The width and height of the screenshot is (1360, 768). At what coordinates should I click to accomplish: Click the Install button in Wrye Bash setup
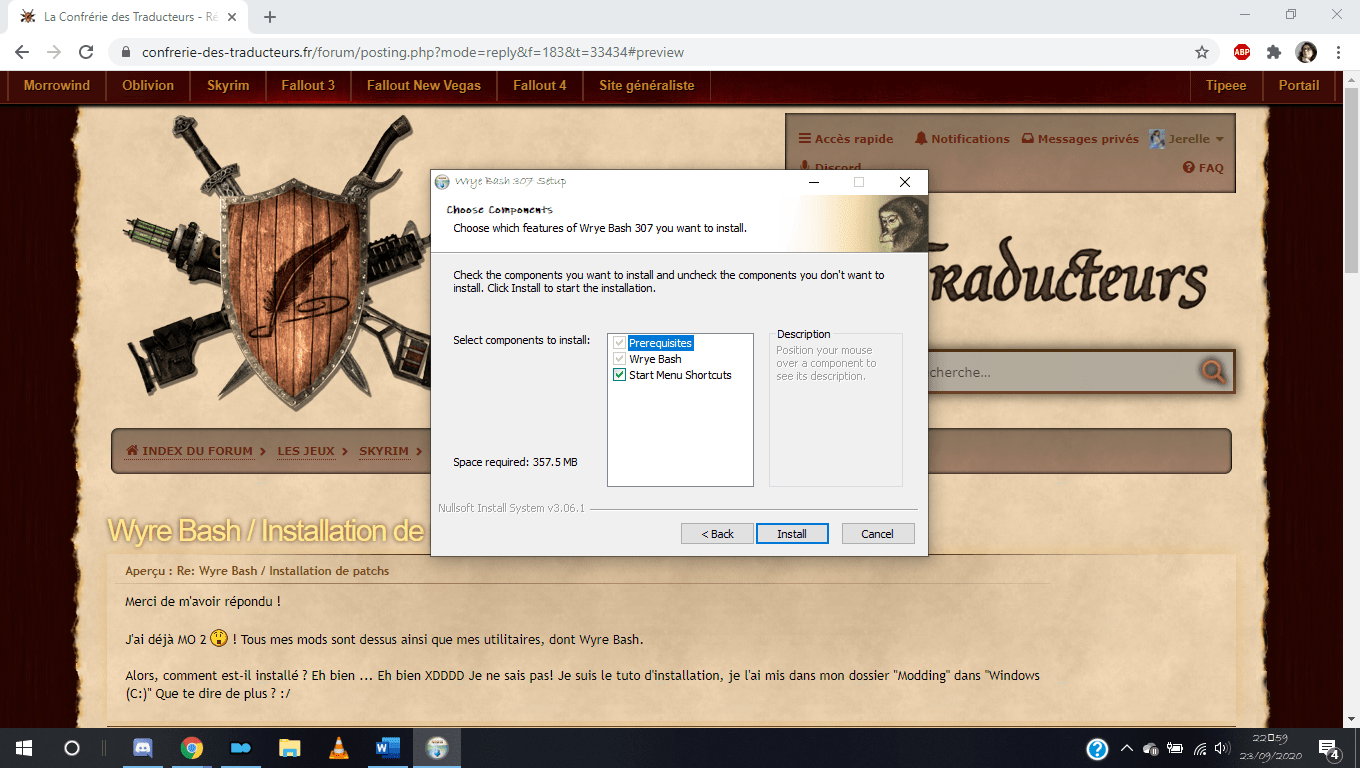click(792, 534)
